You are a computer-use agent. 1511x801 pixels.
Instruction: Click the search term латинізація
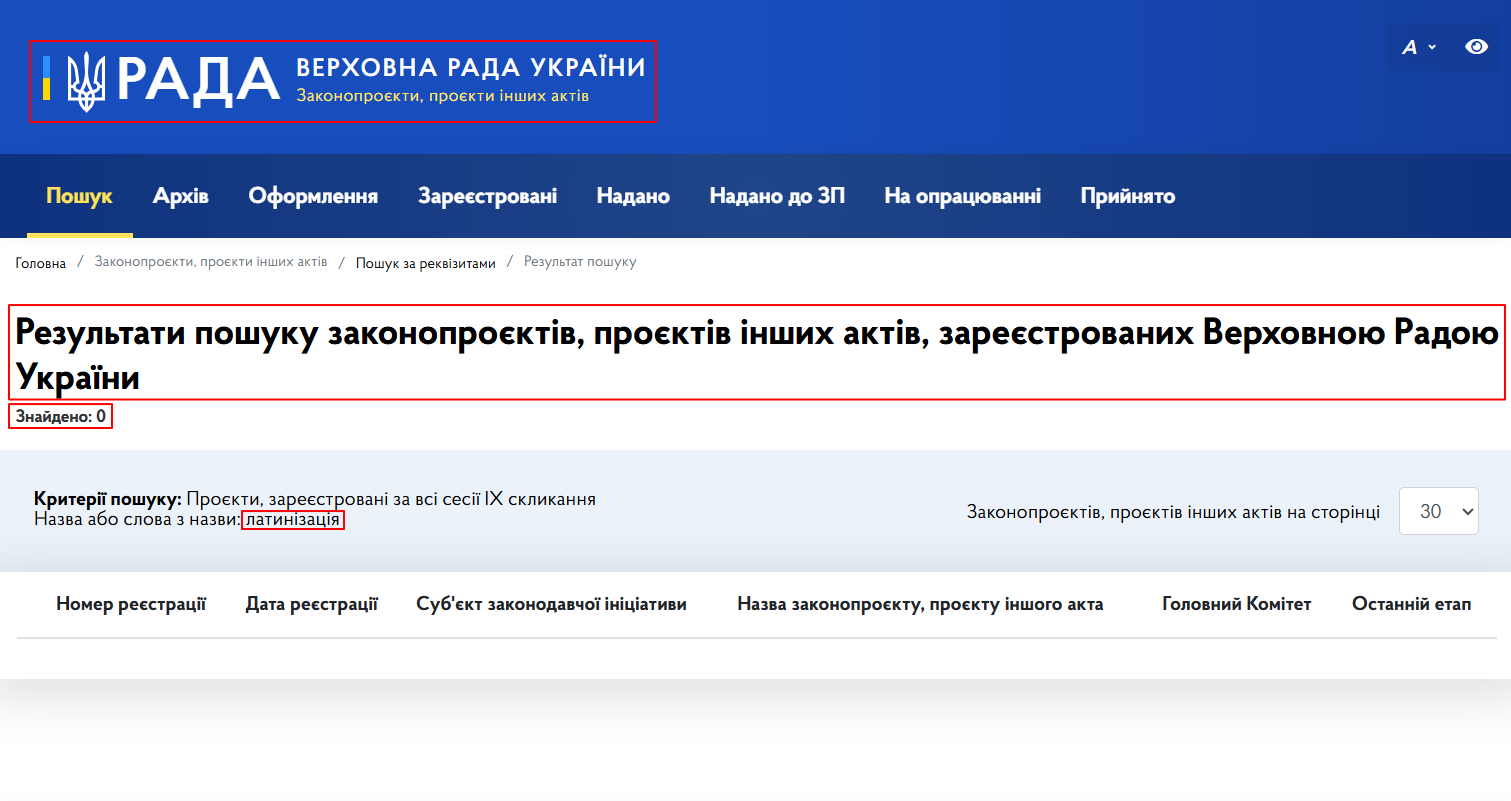click(293, 520)
